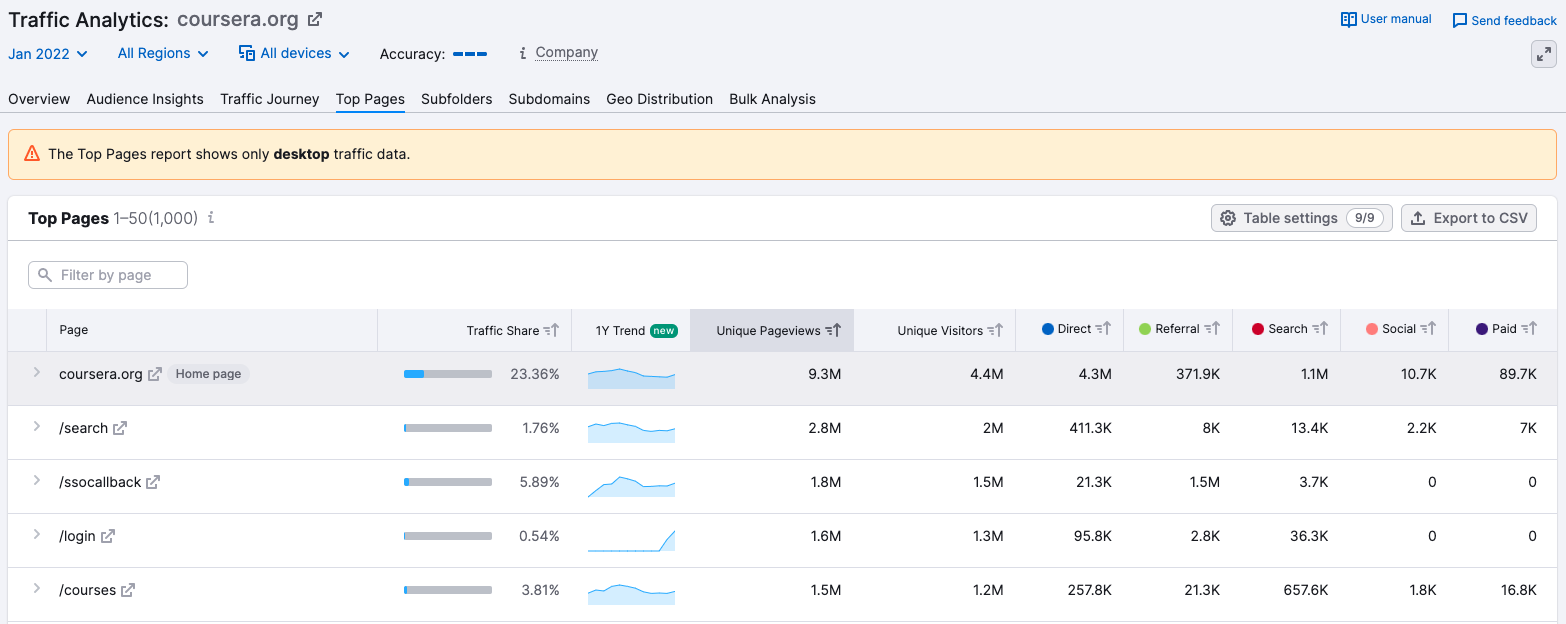Viewport: 1566px width, 624px height.
Task: Click the Filter by page input field
Action: coord(108,275)
